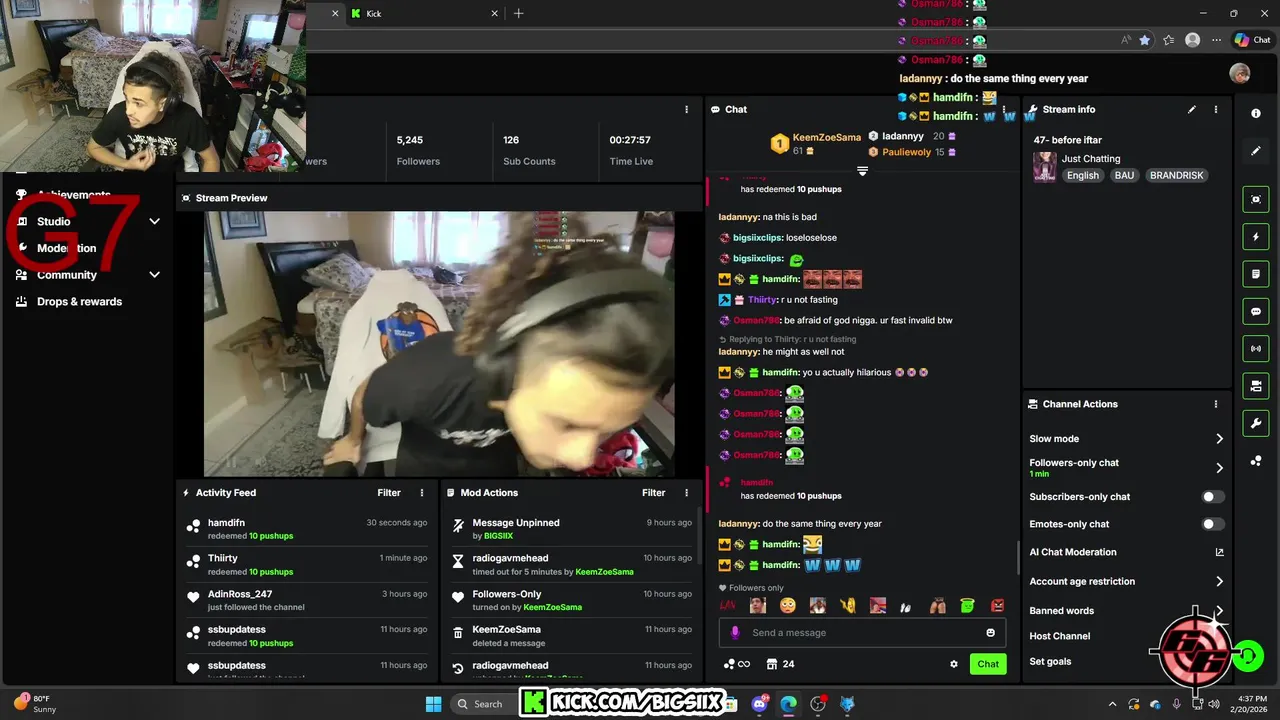Open Mod Actions three-dot menu

click(x=686, y=493)
